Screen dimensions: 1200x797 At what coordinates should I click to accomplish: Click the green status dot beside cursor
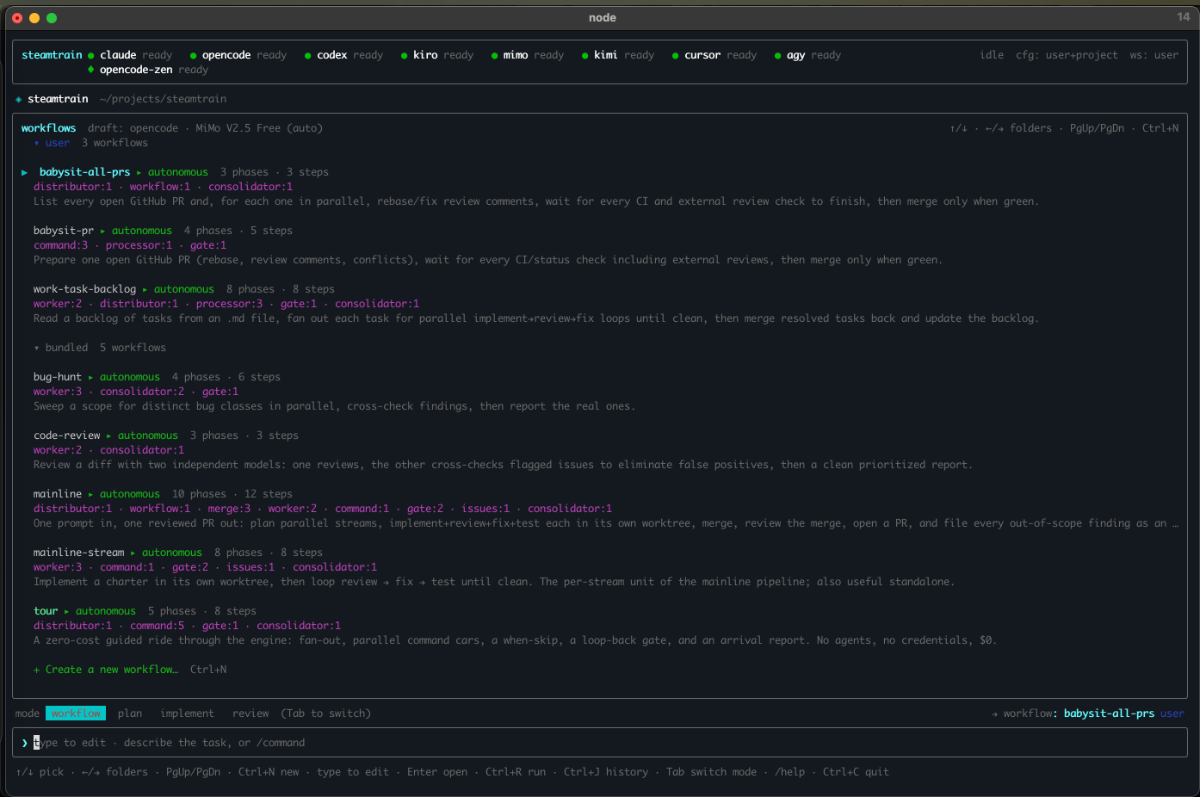[x=675, y=56]
